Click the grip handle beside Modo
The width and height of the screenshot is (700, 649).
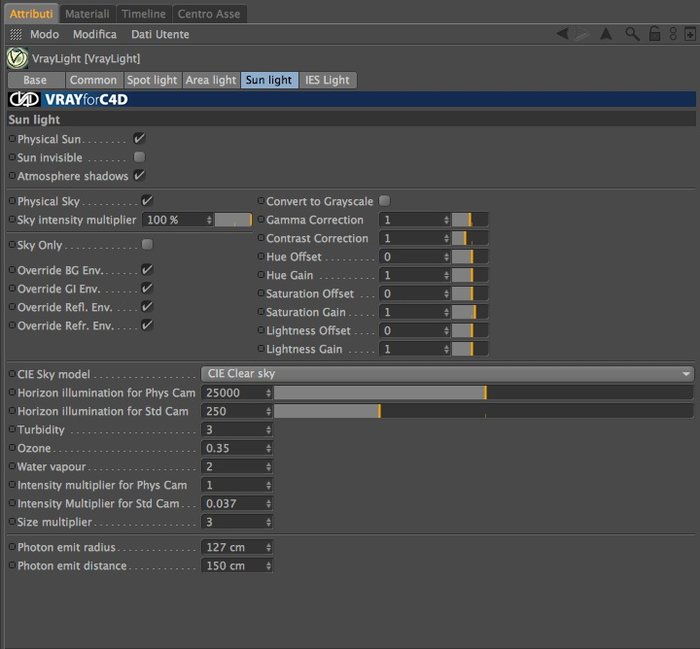16,34
